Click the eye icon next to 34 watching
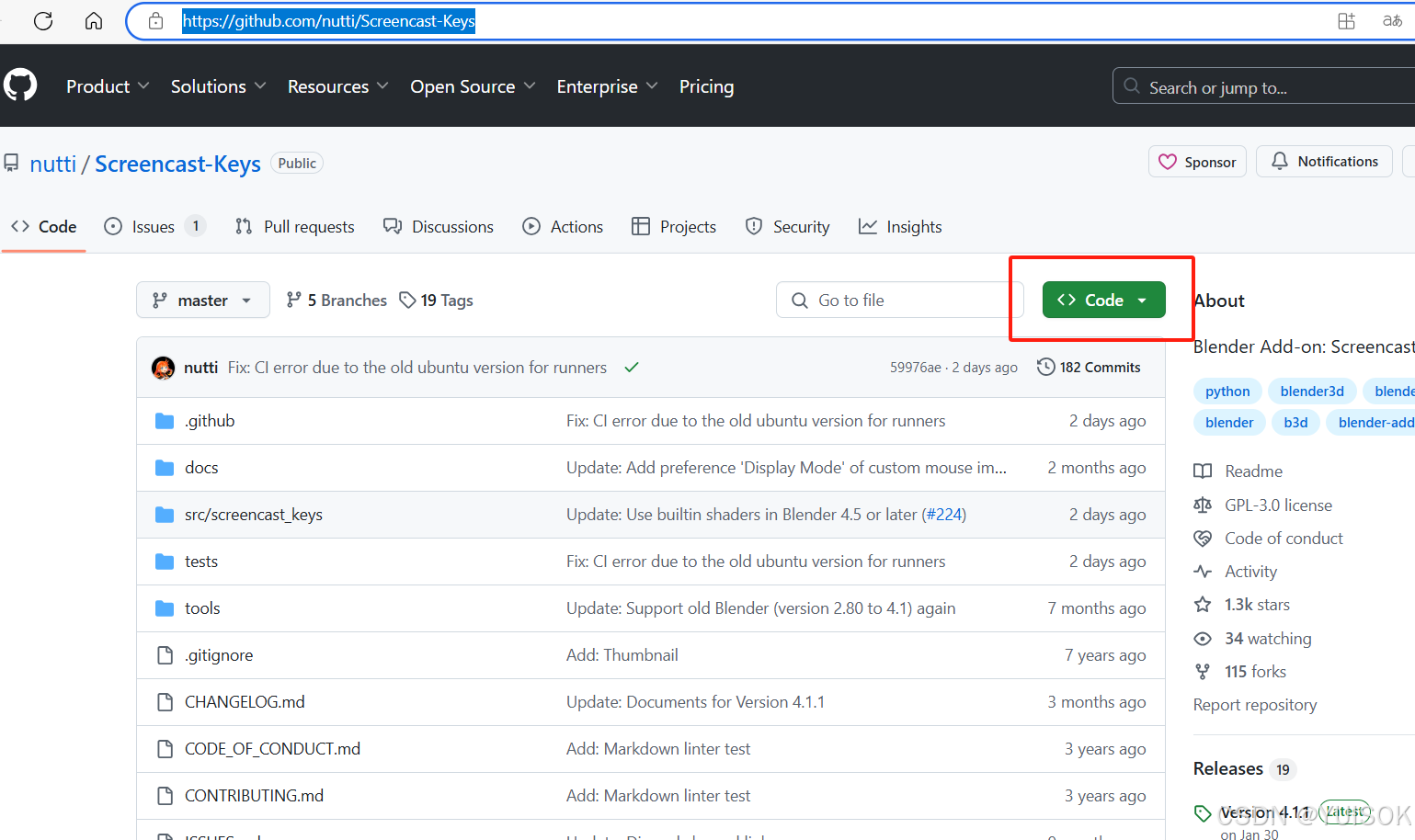Image resolution: width=1415 pixels, height=840 pixels. [1203, 639]
